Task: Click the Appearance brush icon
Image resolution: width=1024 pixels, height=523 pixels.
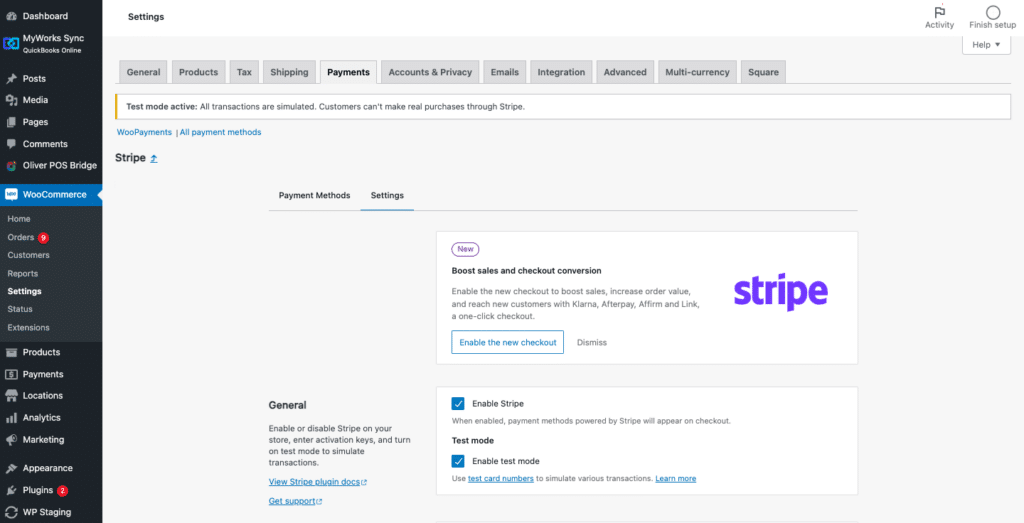Action: point(11,468)
